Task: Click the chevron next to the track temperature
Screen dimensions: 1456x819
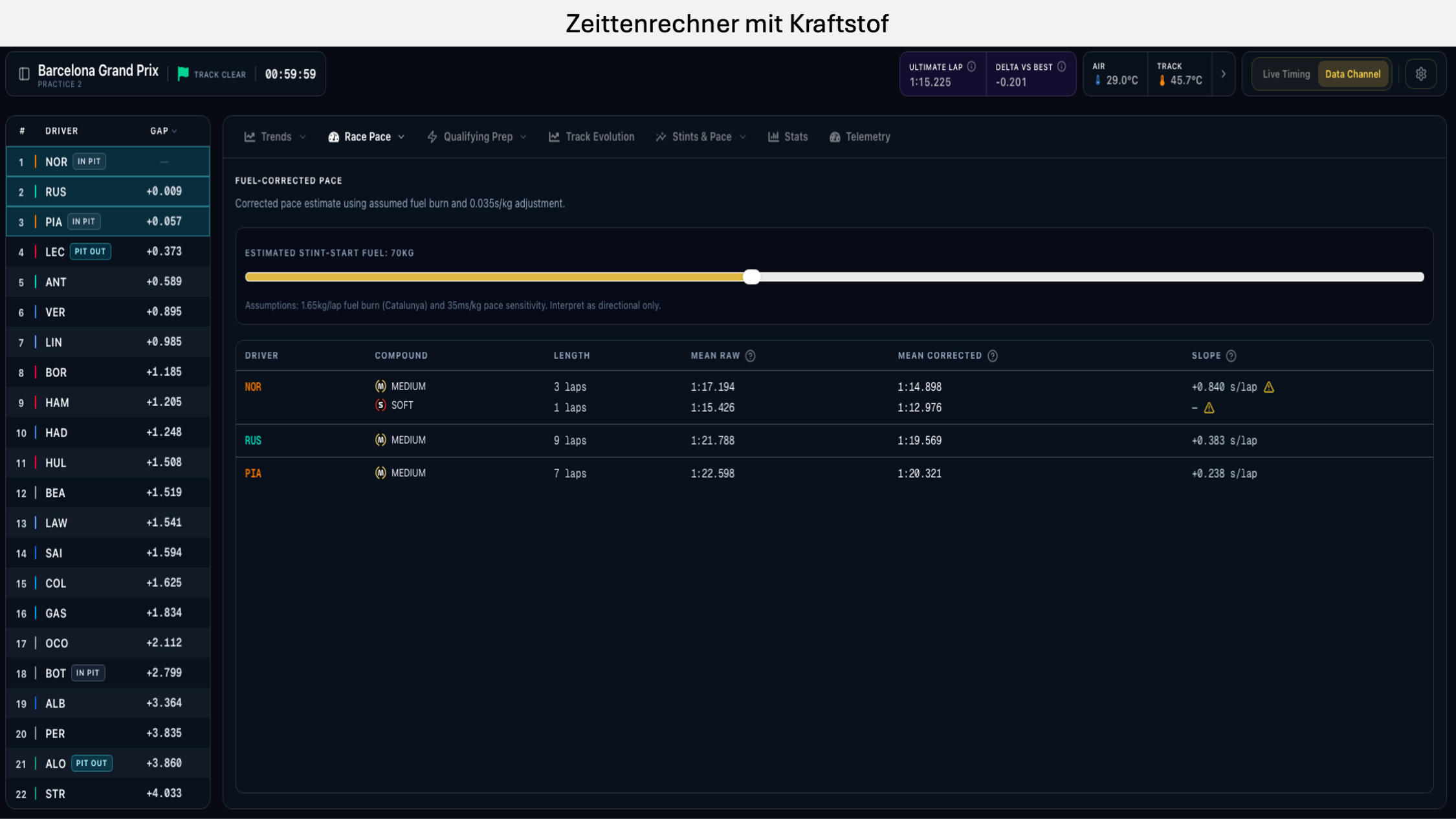Action: point(1223,74)
